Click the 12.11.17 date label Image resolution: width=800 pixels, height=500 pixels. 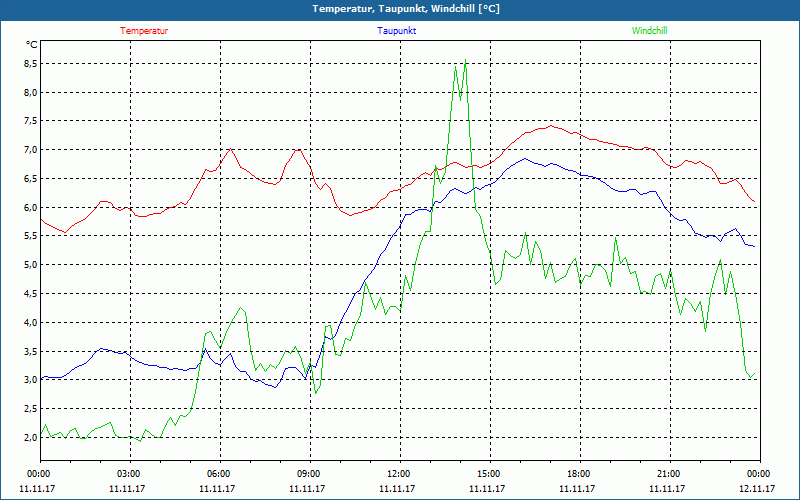pos(757,488)
